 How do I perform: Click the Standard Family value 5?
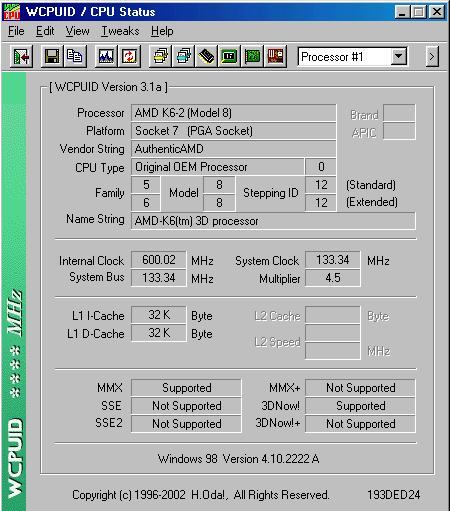tap(146, 185)
